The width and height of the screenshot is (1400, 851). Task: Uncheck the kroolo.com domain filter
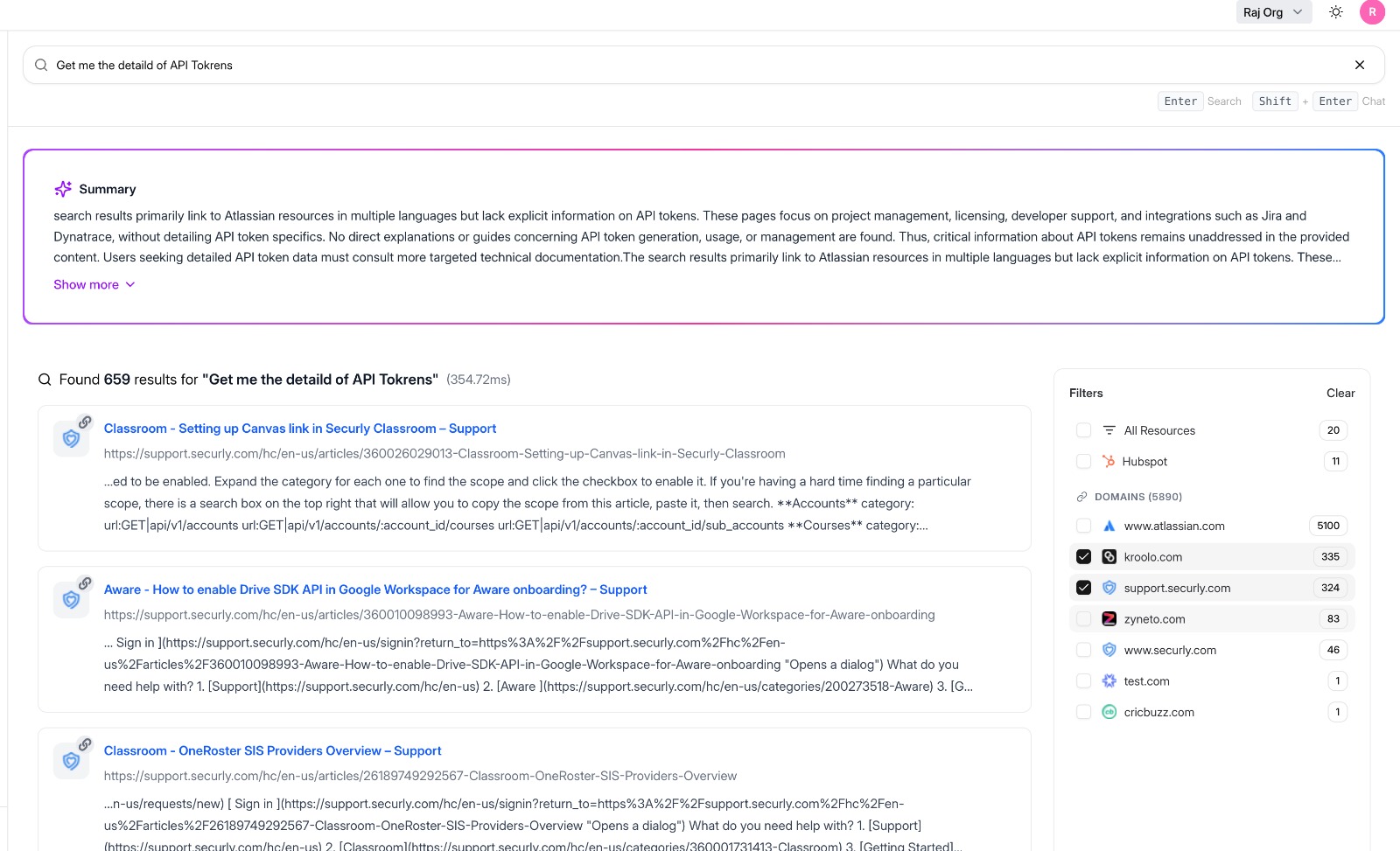(x=1083, y=557)
